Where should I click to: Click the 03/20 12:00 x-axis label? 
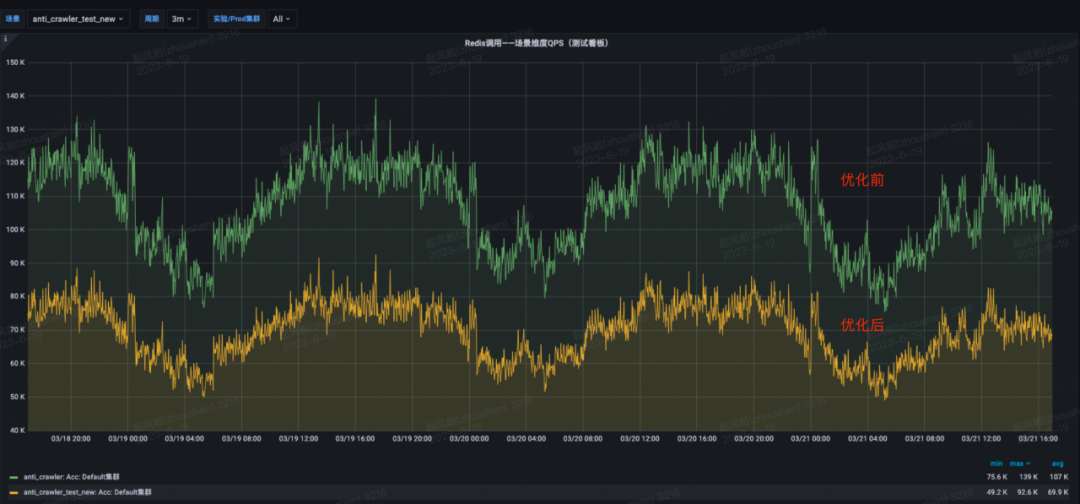coord(640,438)
